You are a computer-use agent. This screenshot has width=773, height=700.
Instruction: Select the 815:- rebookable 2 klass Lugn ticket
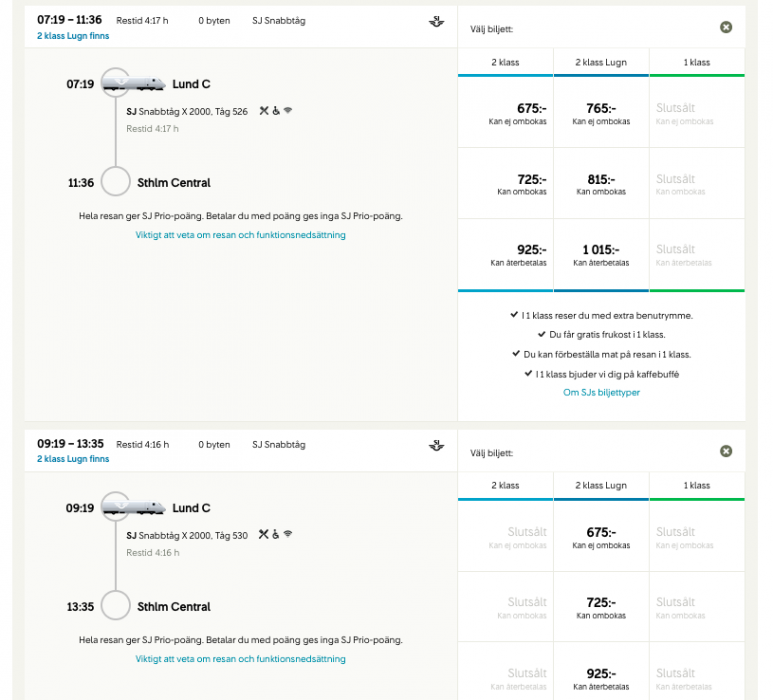[601, 184]
